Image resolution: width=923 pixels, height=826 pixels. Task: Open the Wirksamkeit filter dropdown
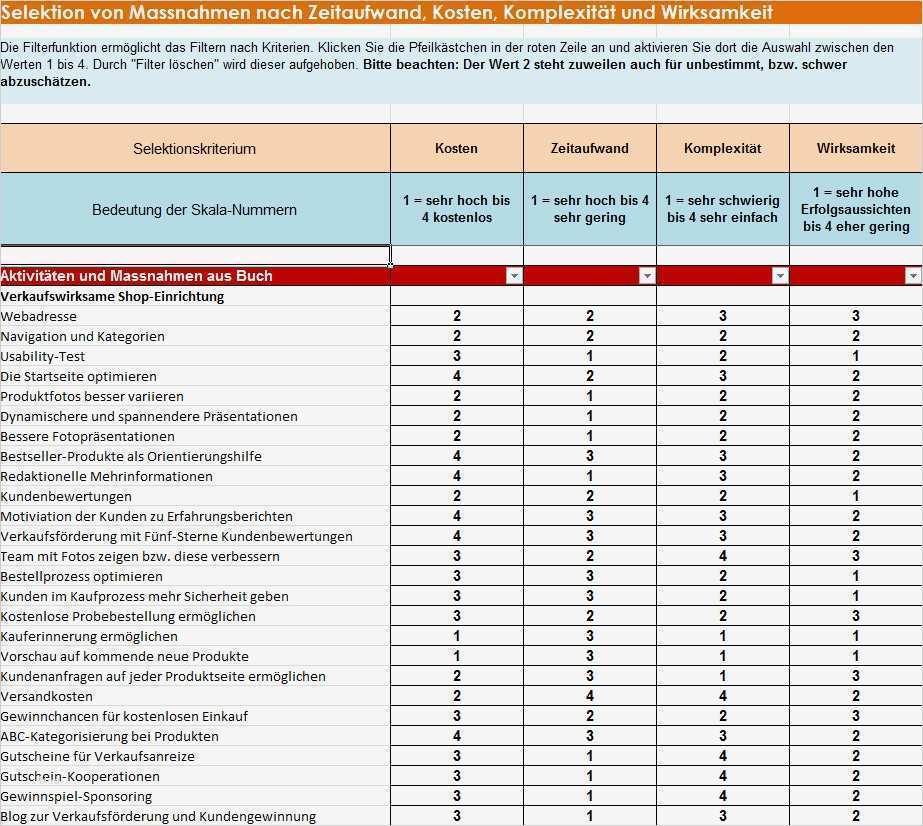tap(913, 274)
